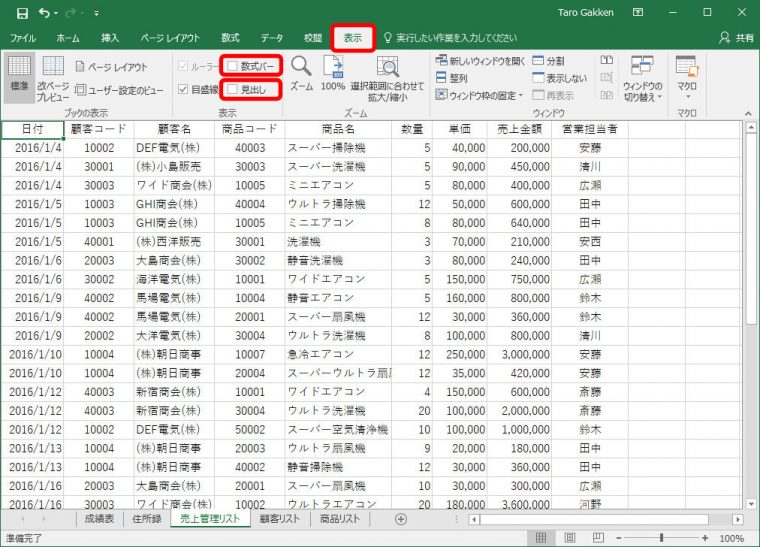Click the zoom slider handle
The height and width of the screenshot is (547, 760).
click(x=662, y=538)
